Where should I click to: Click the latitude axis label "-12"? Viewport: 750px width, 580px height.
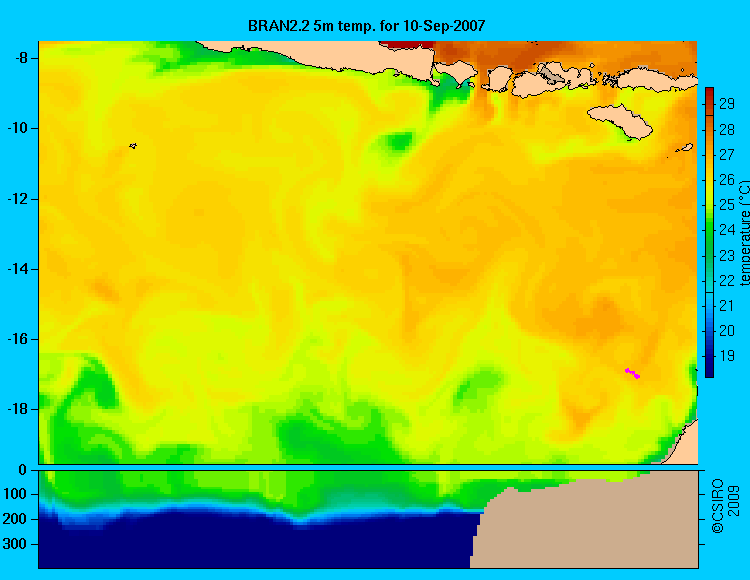[x=17, y=198]
